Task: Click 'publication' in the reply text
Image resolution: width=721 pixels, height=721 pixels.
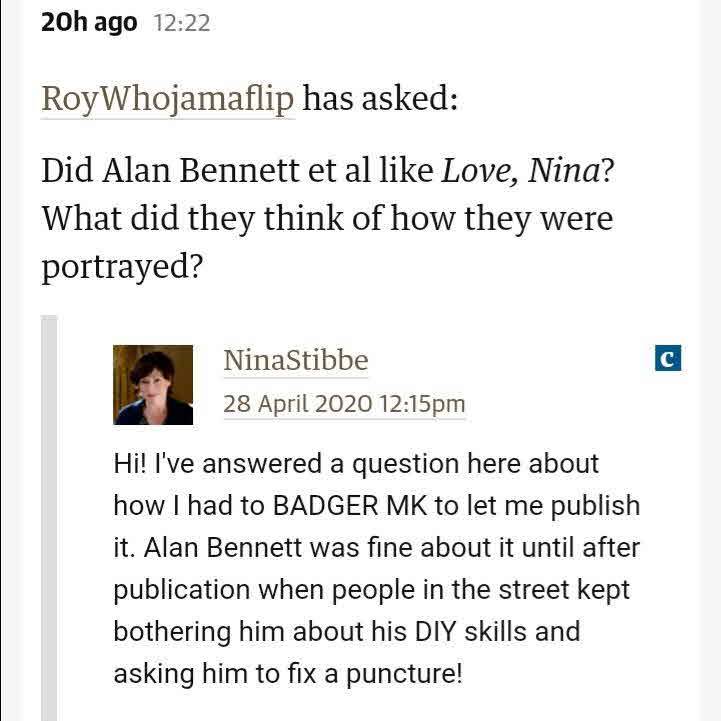Action: point(183,589)
